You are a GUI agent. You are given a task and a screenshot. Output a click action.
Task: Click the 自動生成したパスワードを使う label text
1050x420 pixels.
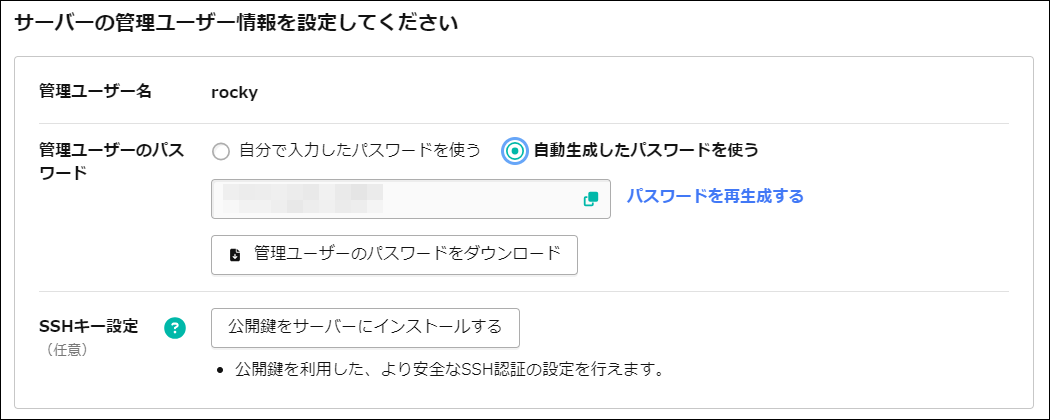click(645, 151)
